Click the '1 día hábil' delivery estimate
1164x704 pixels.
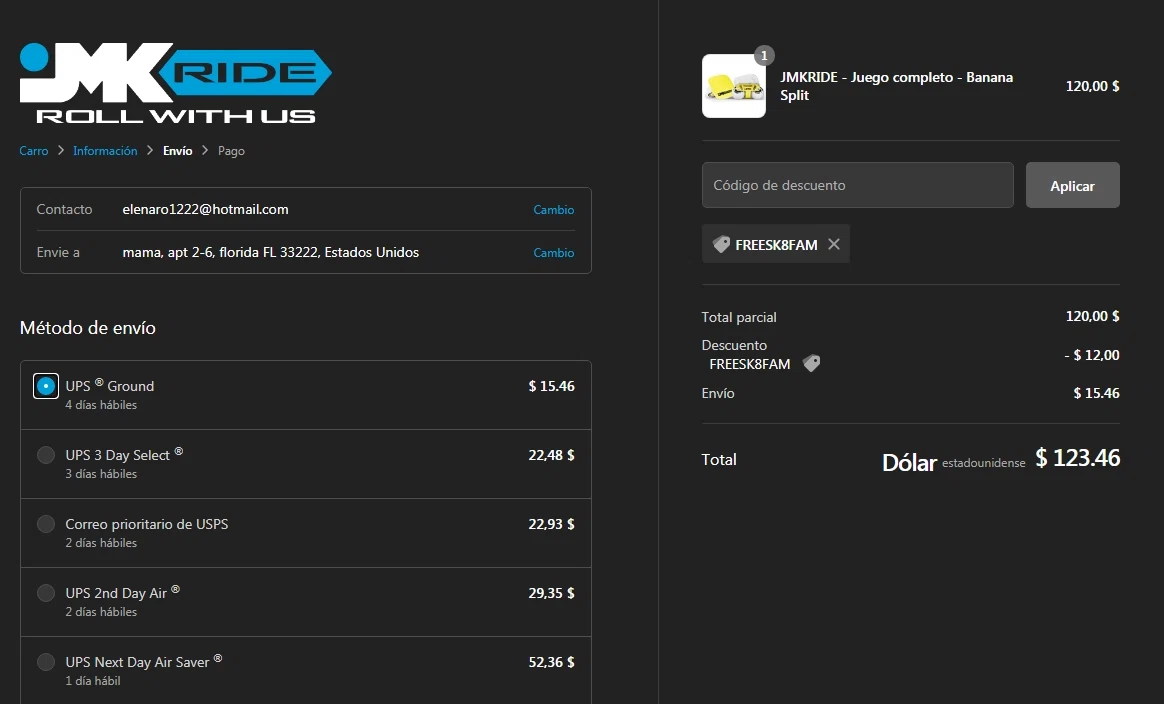93,681
